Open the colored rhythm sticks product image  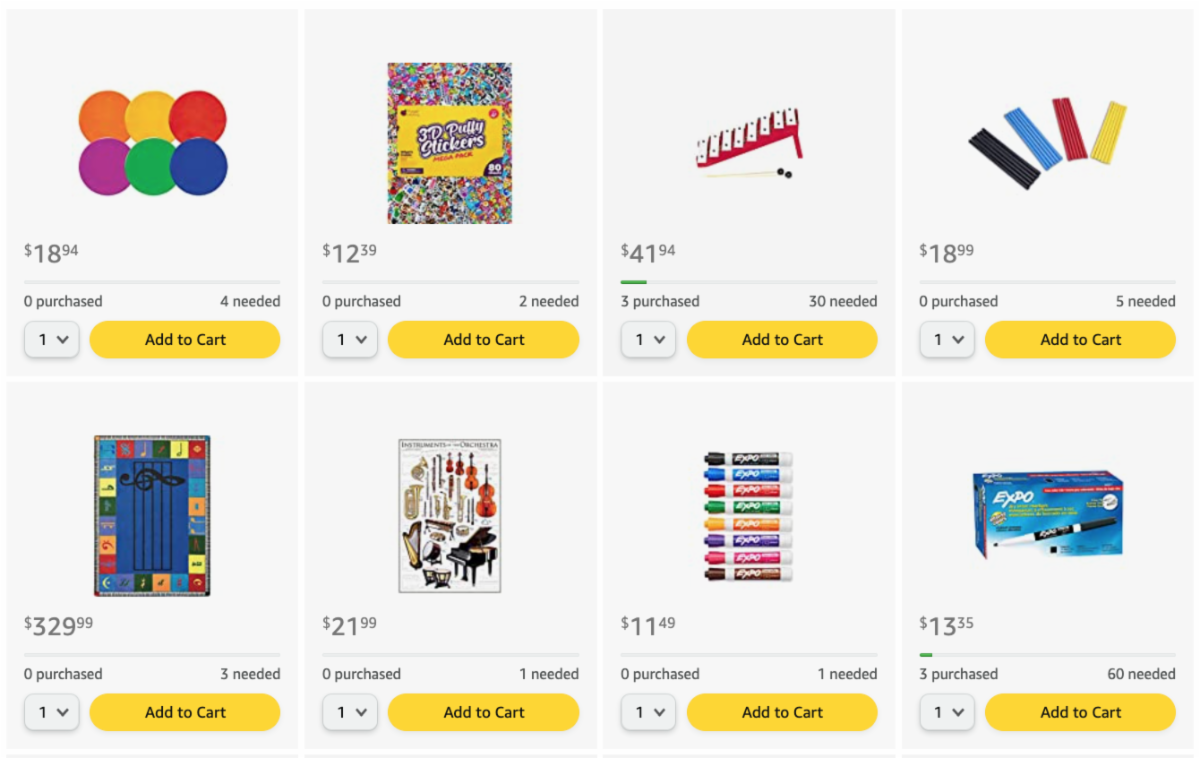tap(1047, 143)
